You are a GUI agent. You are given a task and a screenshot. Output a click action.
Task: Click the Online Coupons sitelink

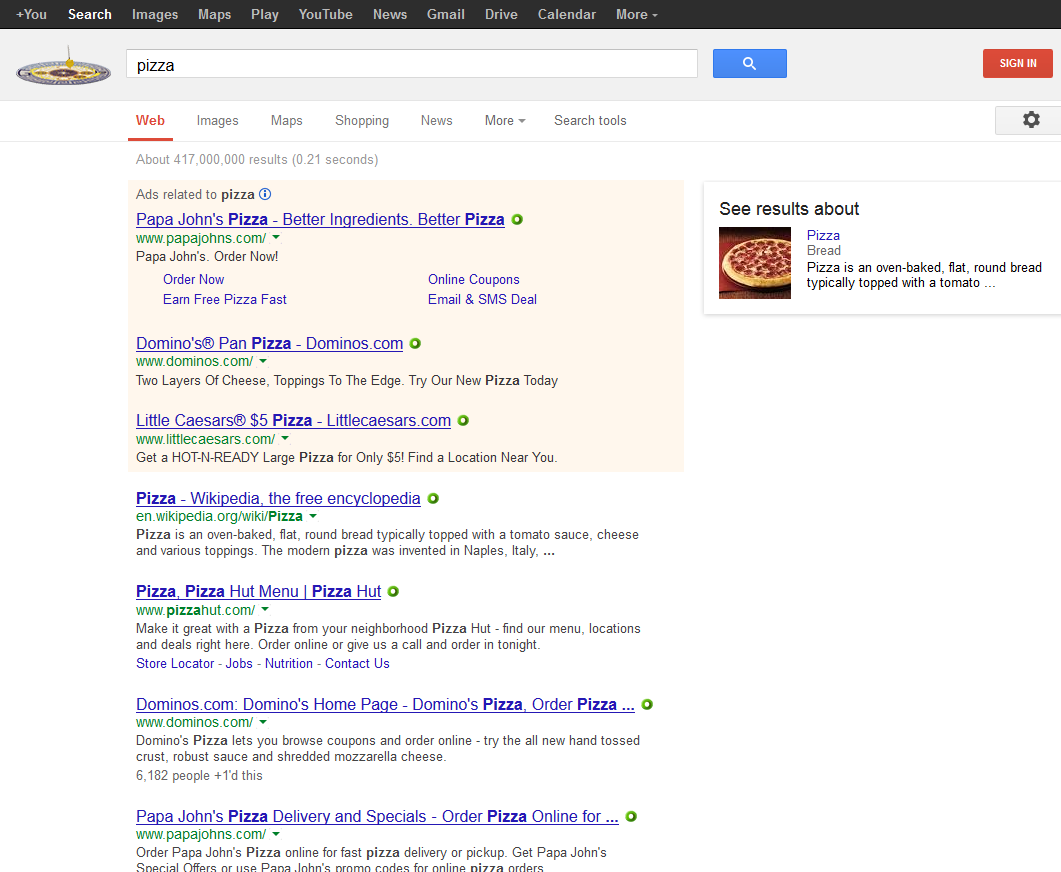[x=474, y=279]
